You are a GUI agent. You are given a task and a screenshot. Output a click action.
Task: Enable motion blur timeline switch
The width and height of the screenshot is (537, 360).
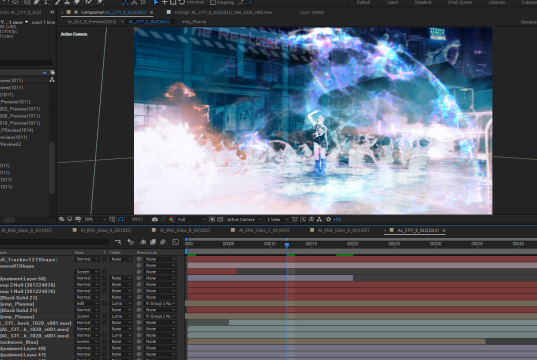coord(163,242)
